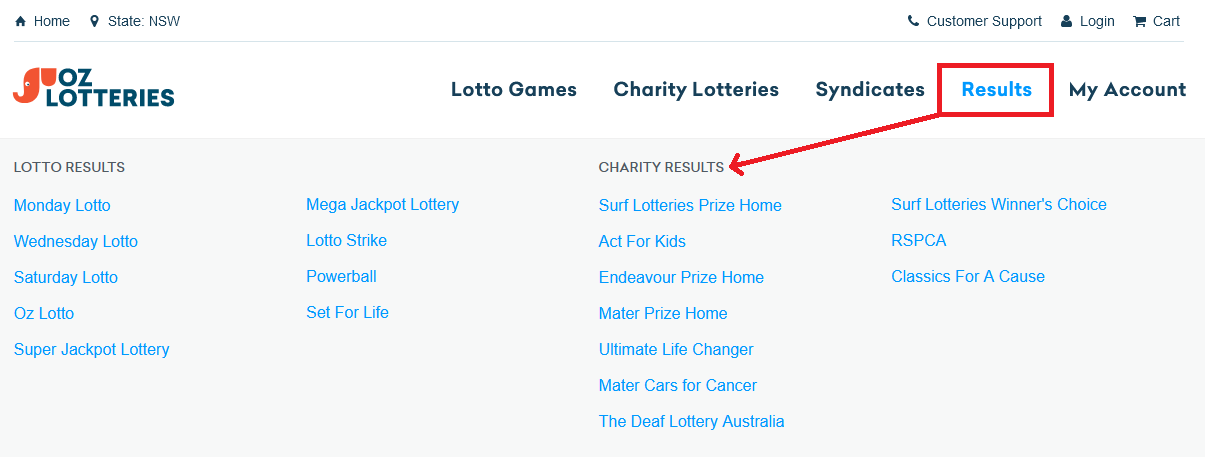Select The Deaf Lottery Australia link

click(691, 422)
